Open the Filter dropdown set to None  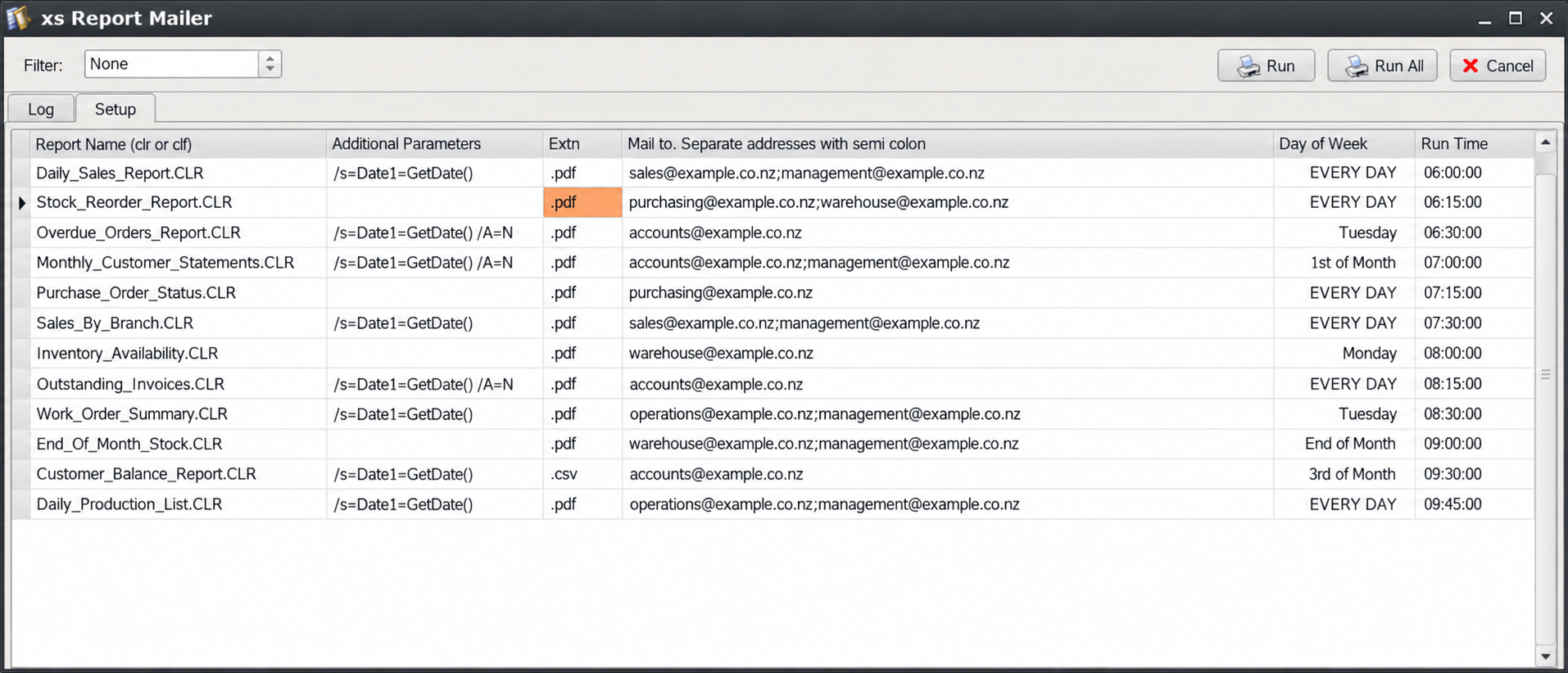tap(183, 64)
